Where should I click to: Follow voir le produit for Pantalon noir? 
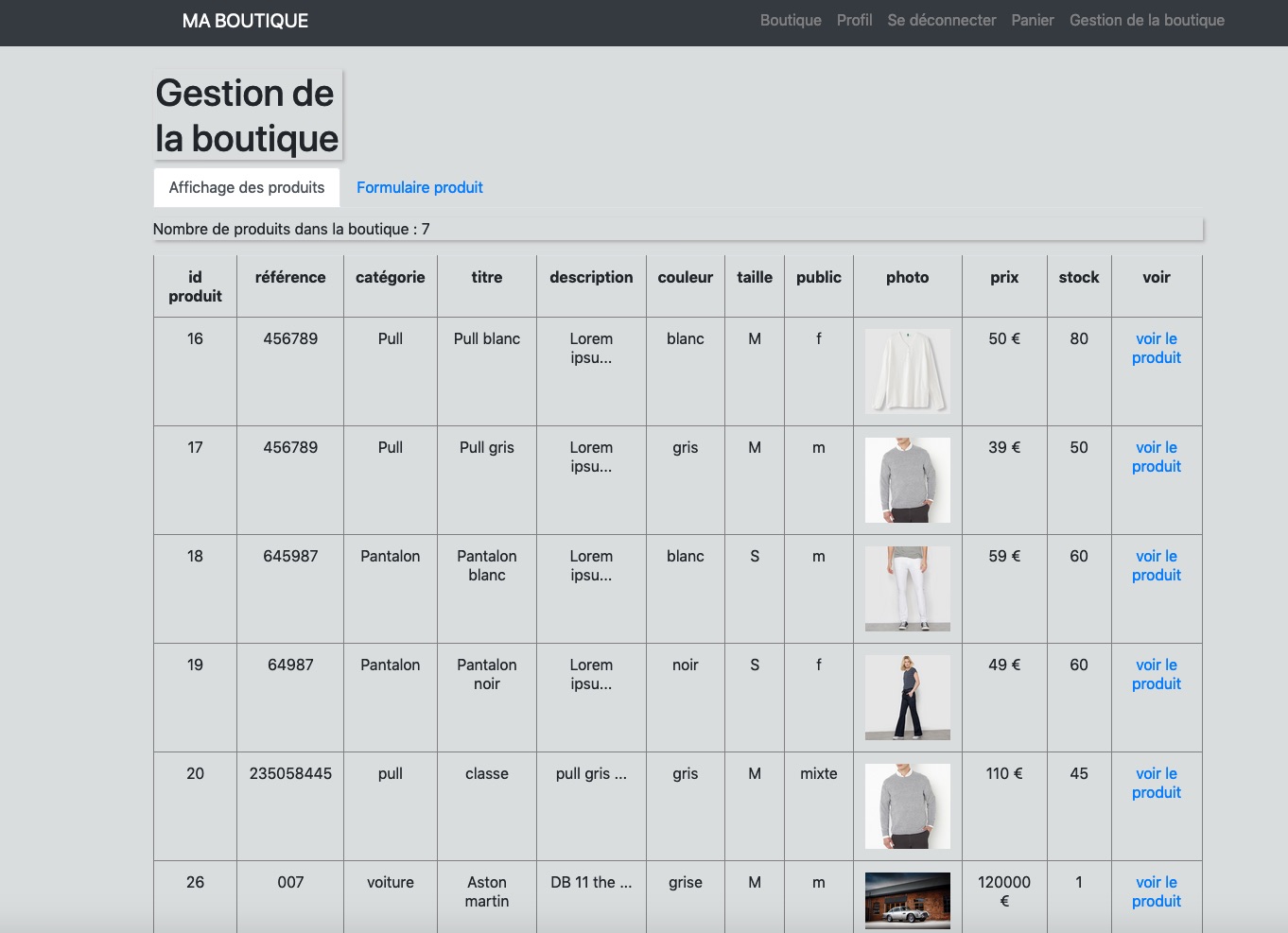(1156, 674)
